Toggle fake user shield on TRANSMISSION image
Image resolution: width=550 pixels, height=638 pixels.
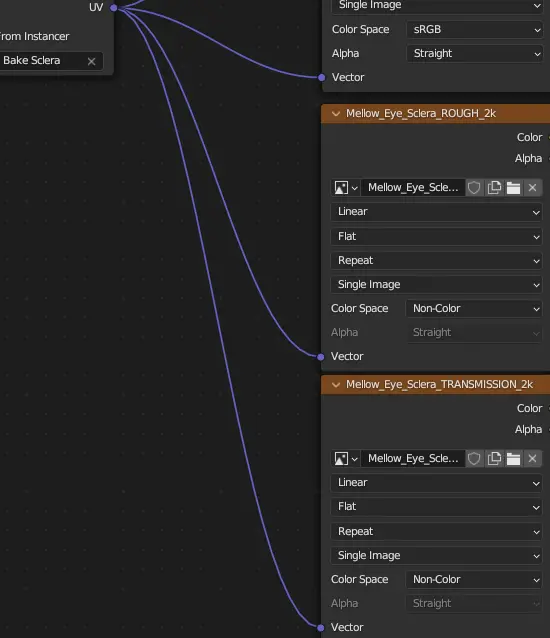(x=474, y=459)
